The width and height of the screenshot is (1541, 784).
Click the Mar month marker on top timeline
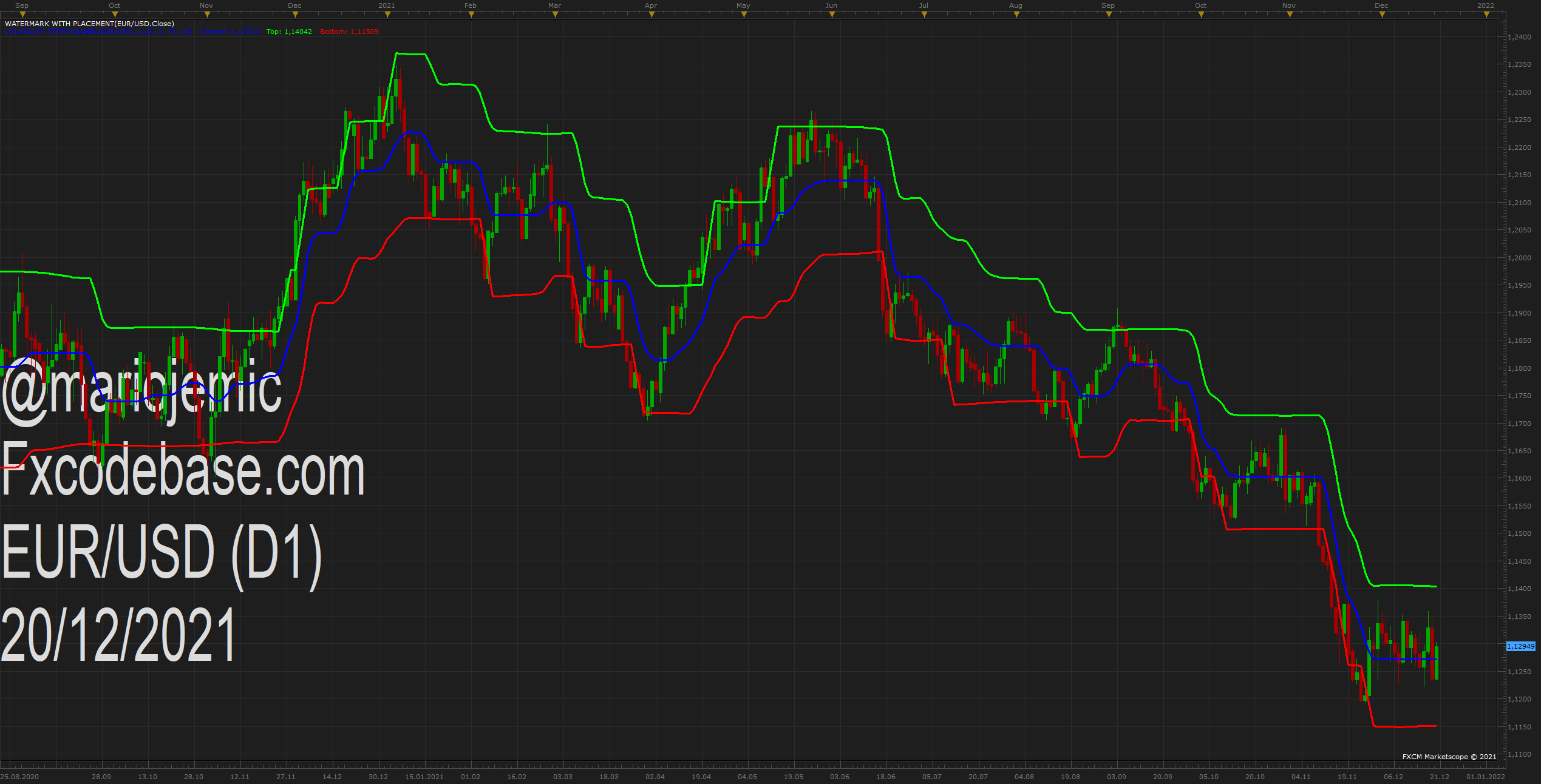pyautogui.click(x=554, y=5)
